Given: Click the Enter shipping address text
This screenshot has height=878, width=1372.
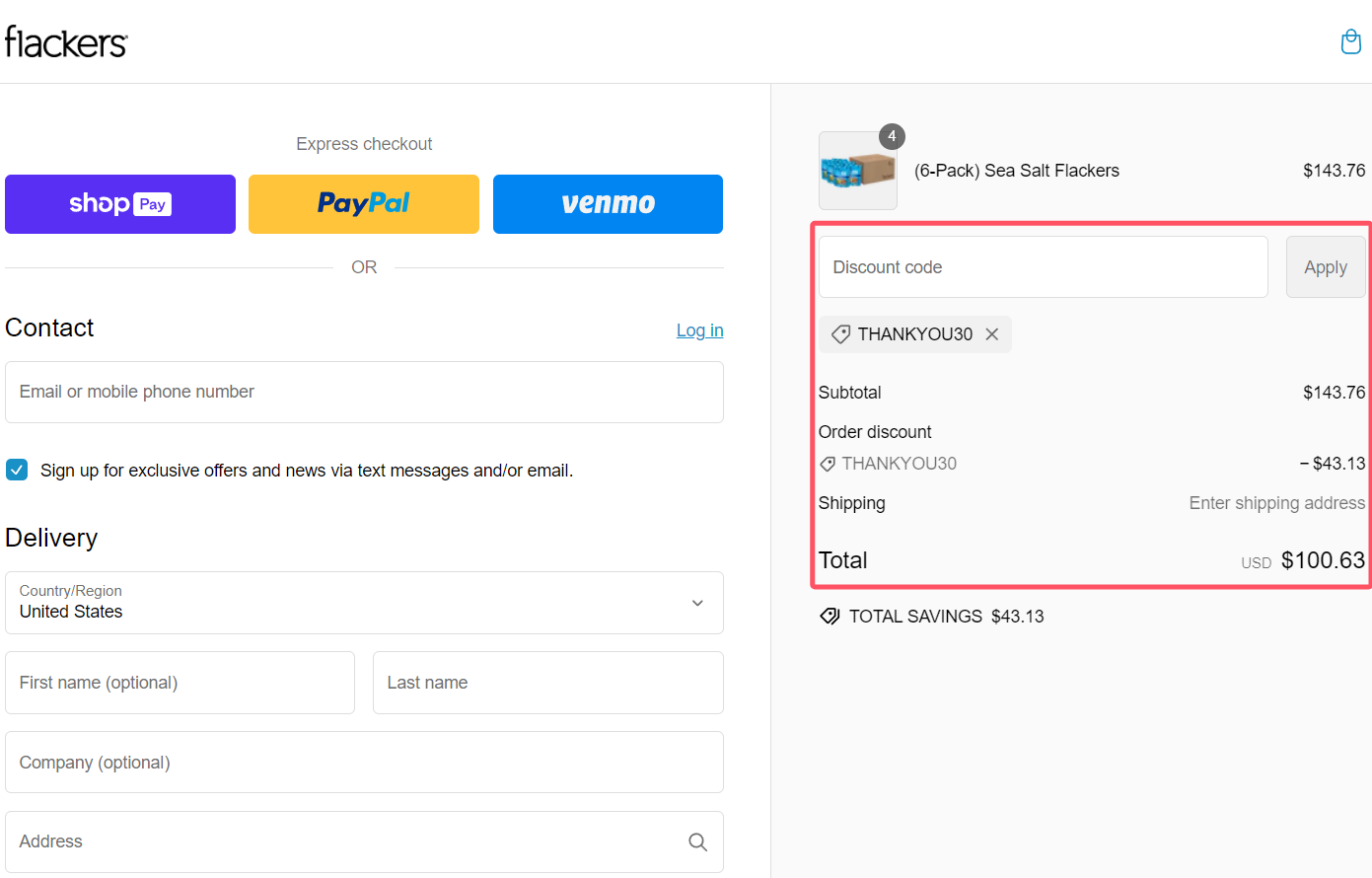Looking at the screenshot, I should [x=1277, y=503].
